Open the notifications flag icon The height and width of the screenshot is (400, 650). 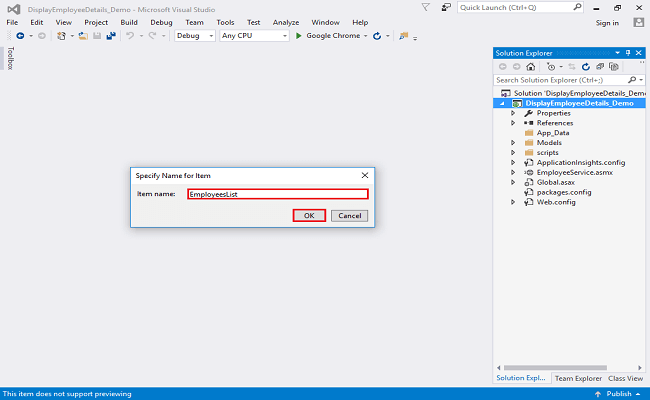click(x=426, y=7)
